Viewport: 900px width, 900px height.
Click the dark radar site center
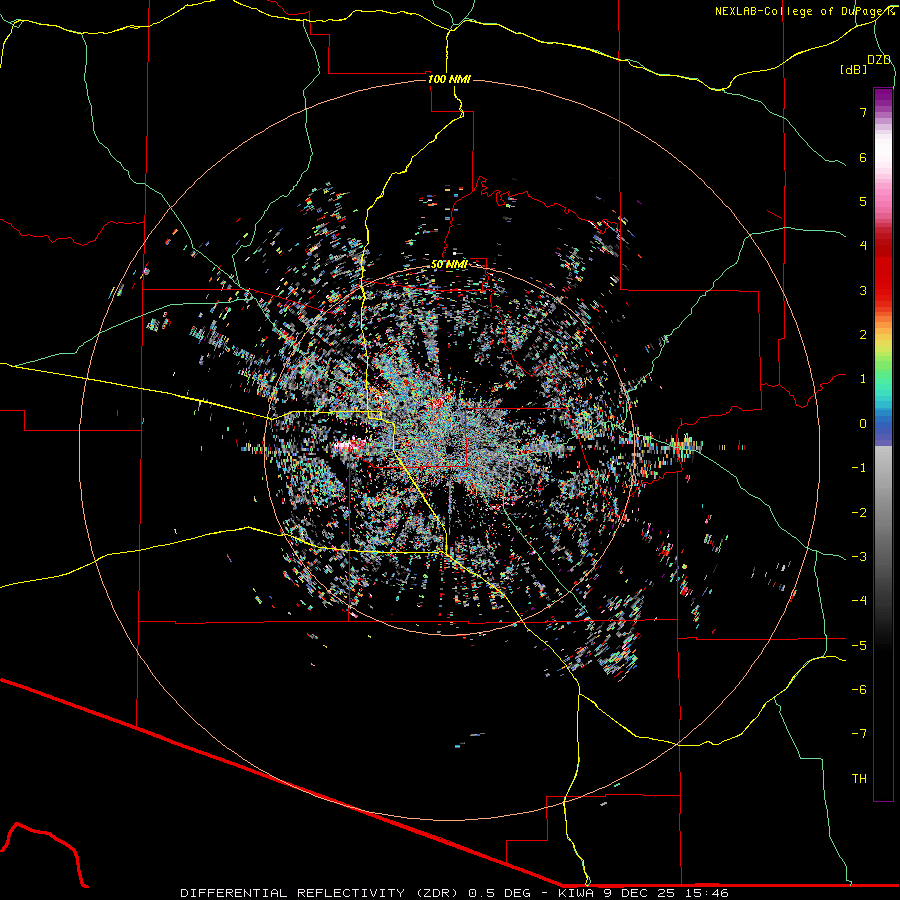(448, 449)
